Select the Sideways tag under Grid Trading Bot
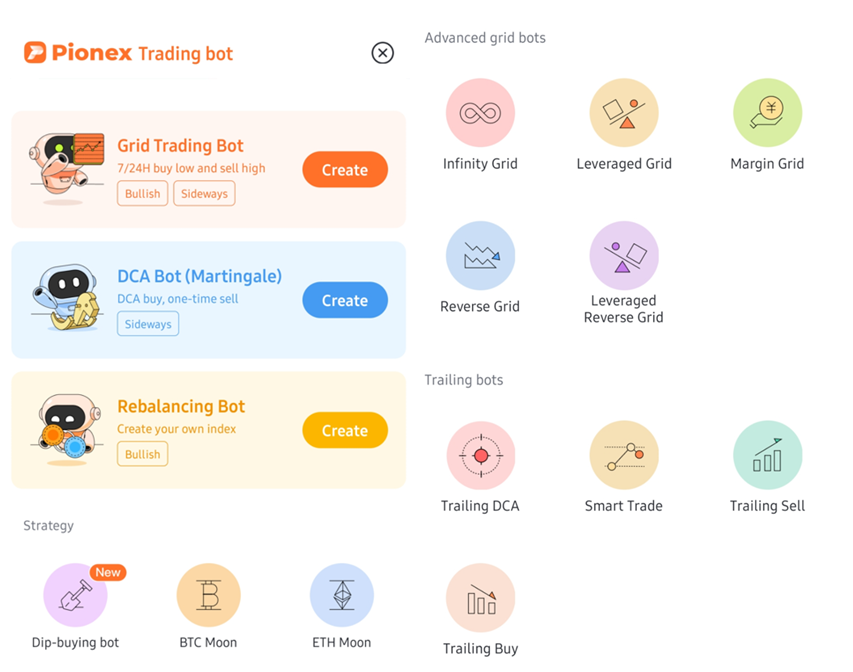853x672 pixels. [x=204, y=194]
